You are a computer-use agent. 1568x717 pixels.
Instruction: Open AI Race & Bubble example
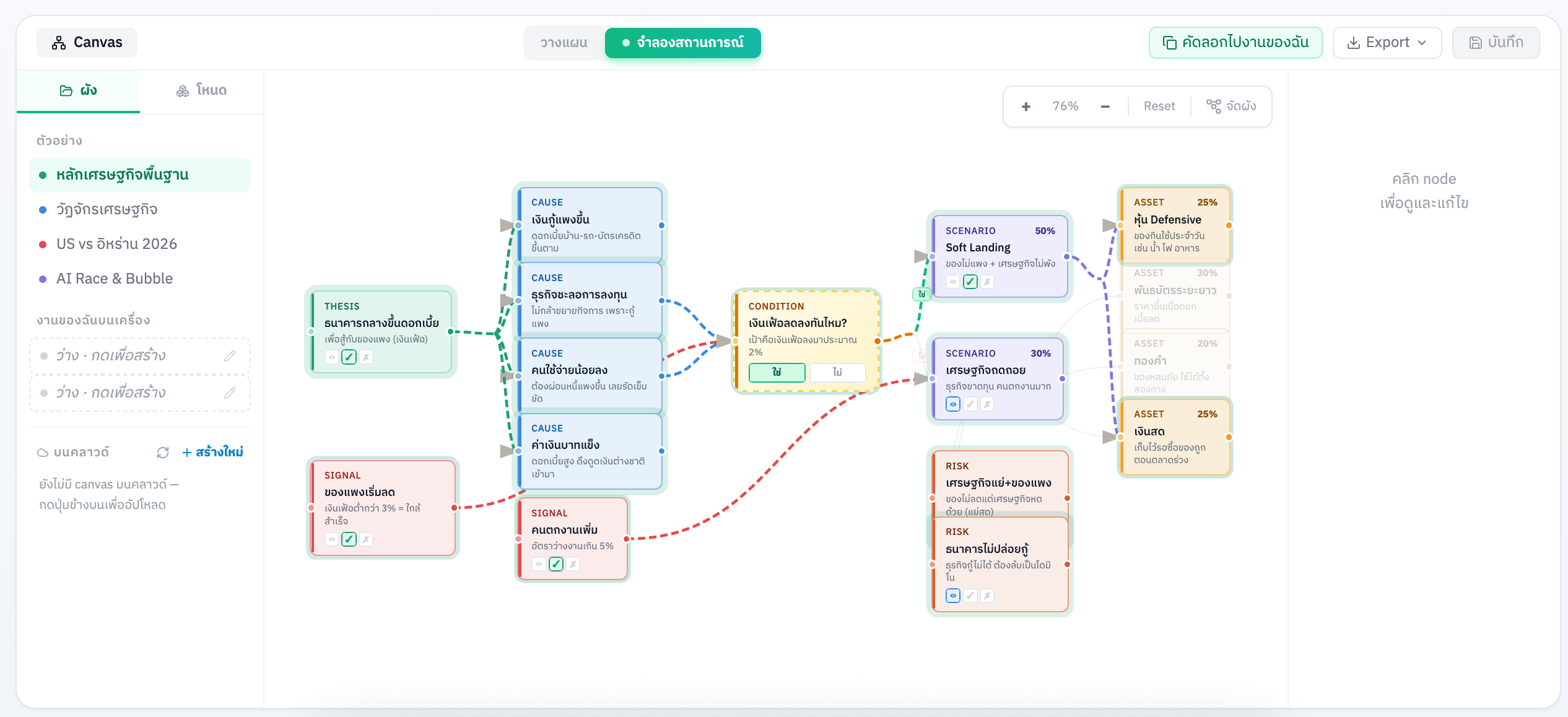[115, 279]
